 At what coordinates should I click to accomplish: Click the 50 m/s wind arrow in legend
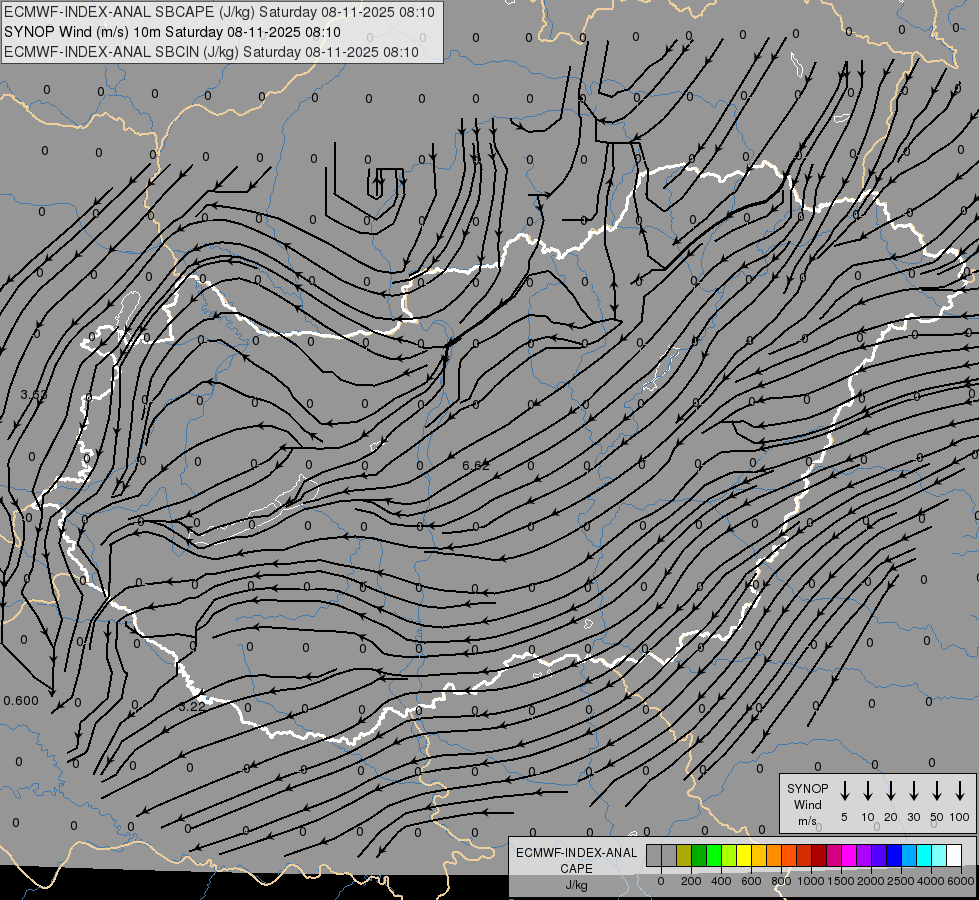coord(937,791)
